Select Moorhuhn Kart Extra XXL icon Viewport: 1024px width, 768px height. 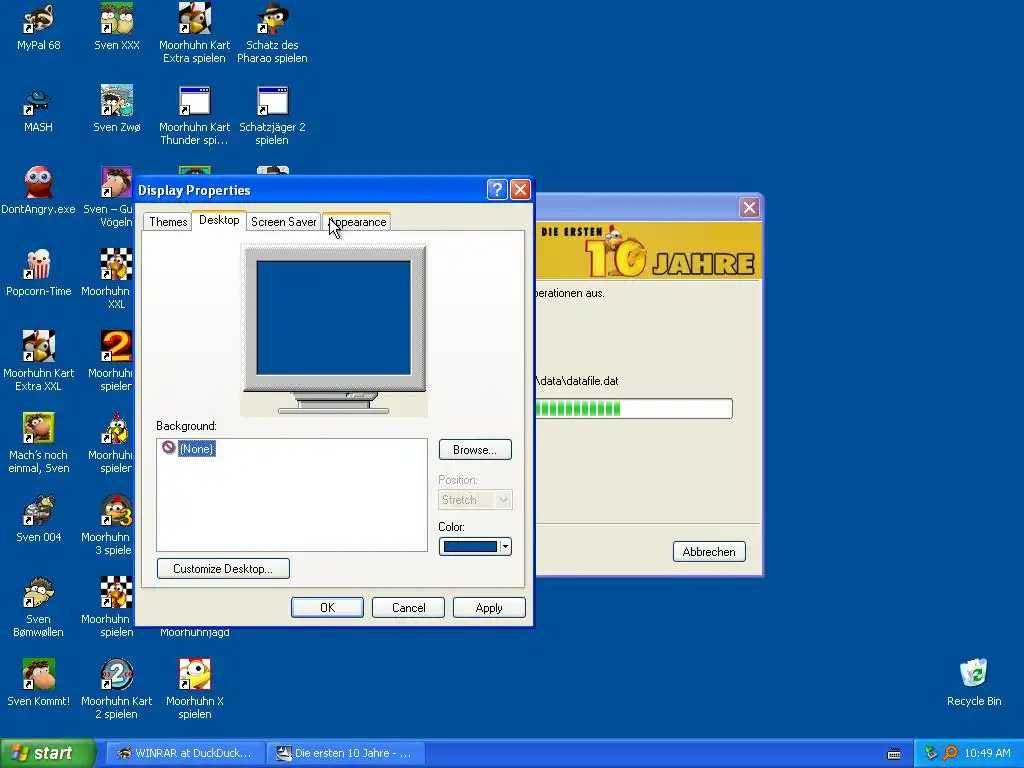pos(38,360)
